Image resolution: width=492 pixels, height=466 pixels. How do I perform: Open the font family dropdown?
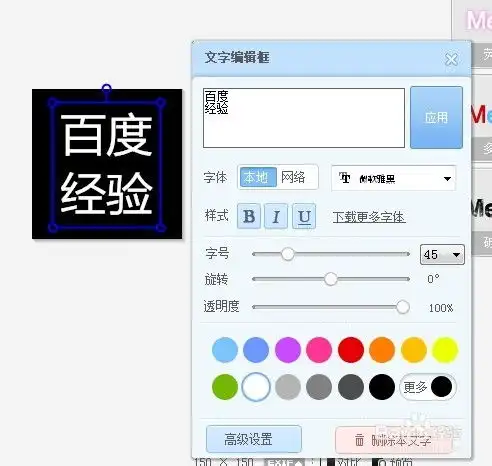tap(393, 178)
